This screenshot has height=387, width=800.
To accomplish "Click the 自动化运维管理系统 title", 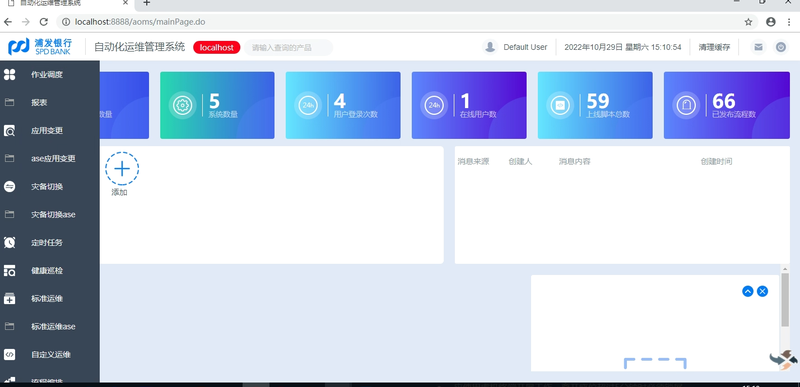I will (140, 47).
